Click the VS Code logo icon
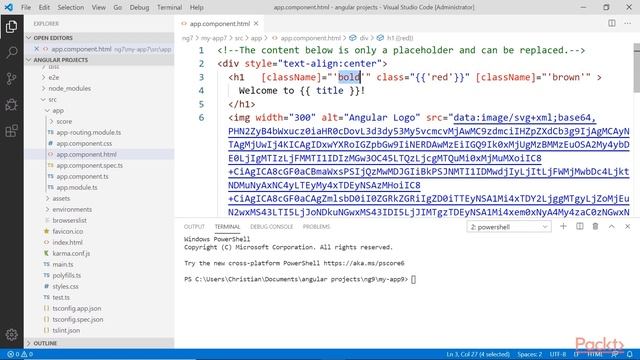The image size is (640, 360). (9, 7)
